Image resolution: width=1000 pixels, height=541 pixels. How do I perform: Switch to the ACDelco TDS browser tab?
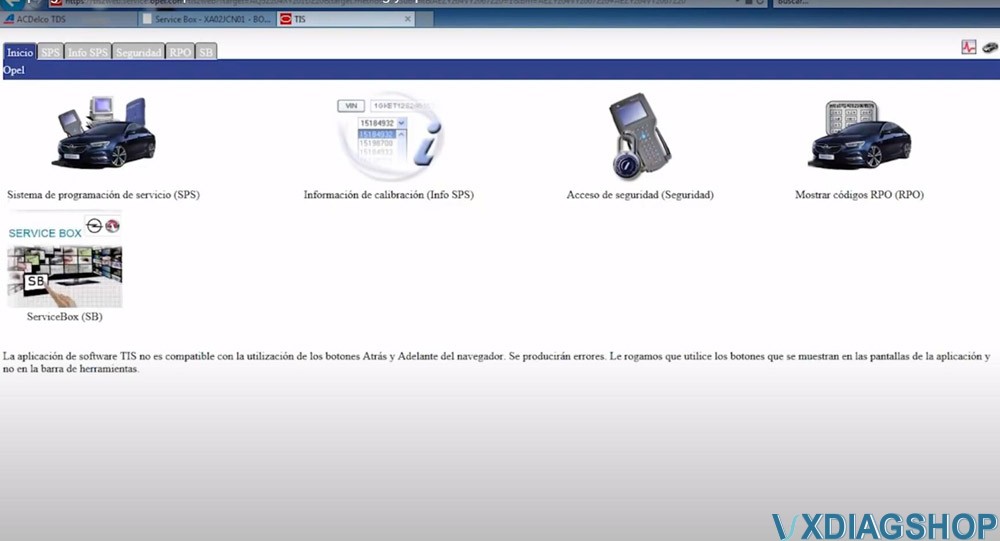coord(69,19)
